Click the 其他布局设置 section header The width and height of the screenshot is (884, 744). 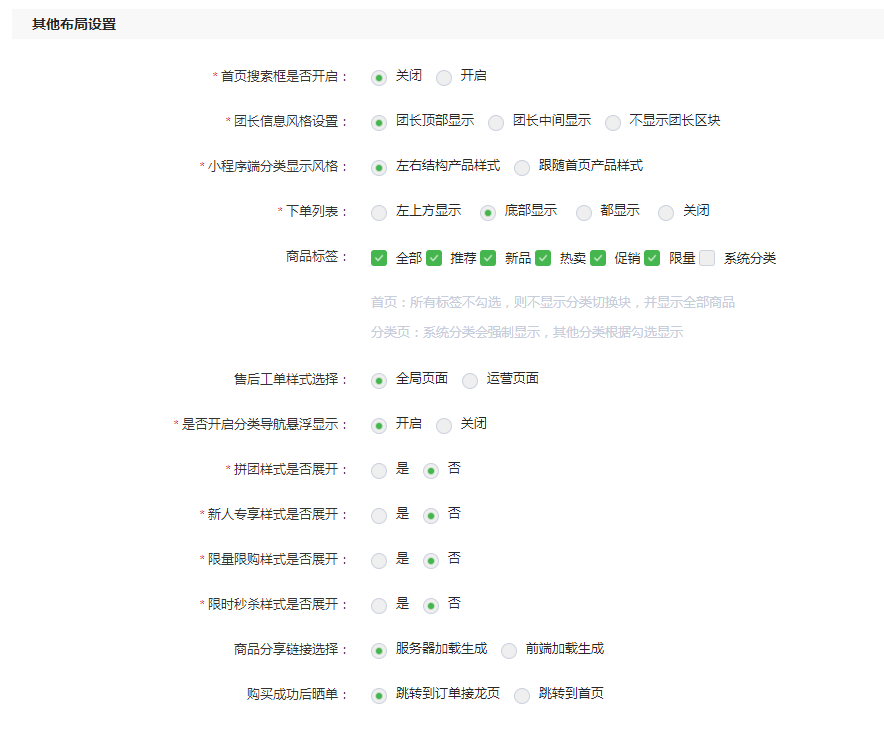74,24
